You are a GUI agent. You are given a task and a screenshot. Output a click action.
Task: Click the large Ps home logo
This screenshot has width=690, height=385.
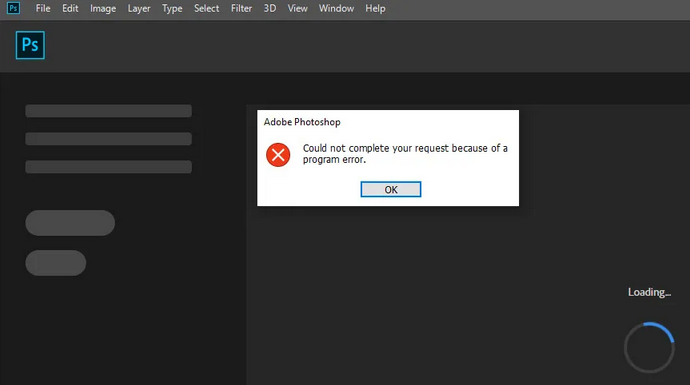(30, 45)
